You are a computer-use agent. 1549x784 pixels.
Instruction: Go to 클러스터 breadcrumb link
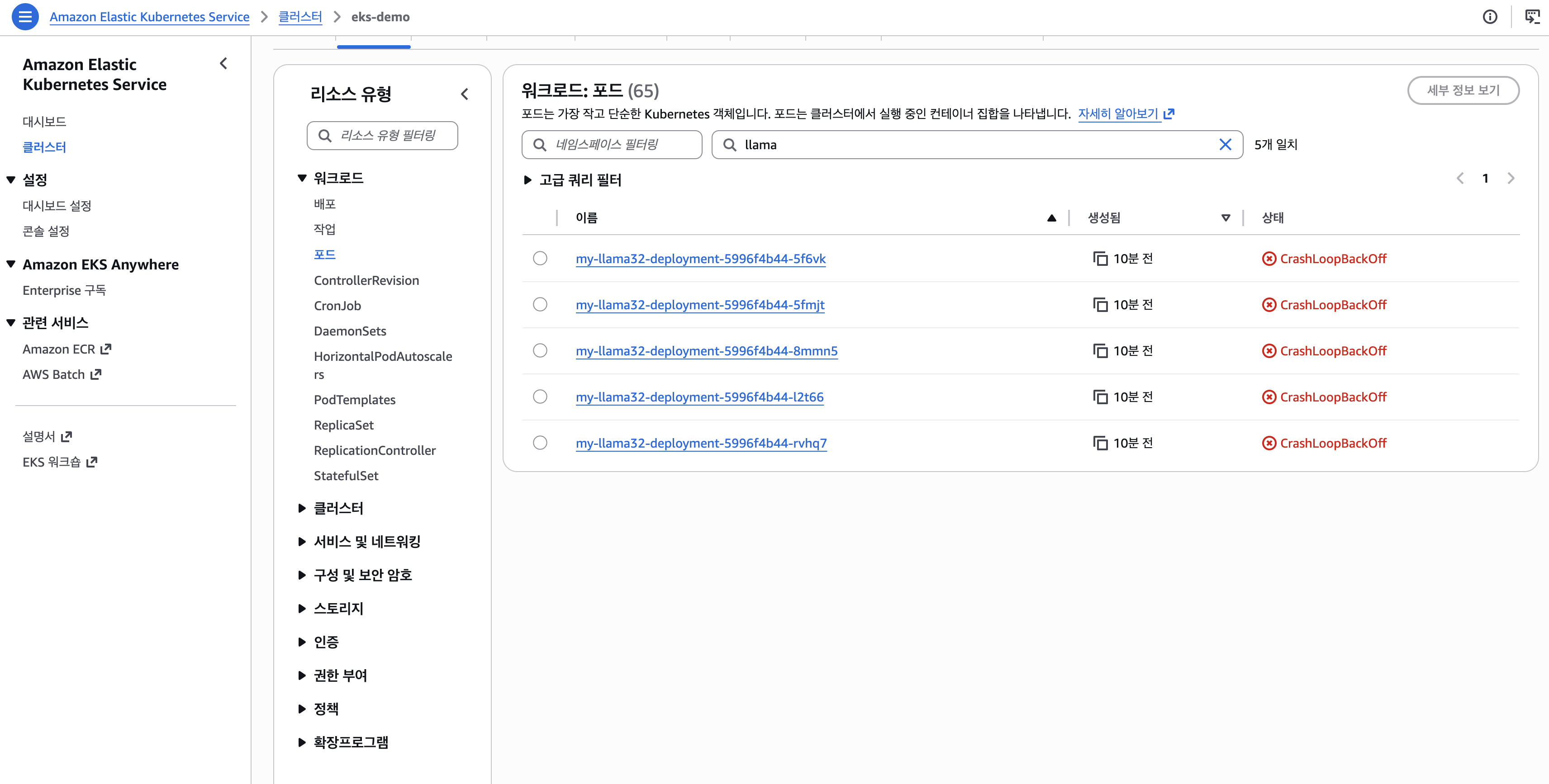300,17
